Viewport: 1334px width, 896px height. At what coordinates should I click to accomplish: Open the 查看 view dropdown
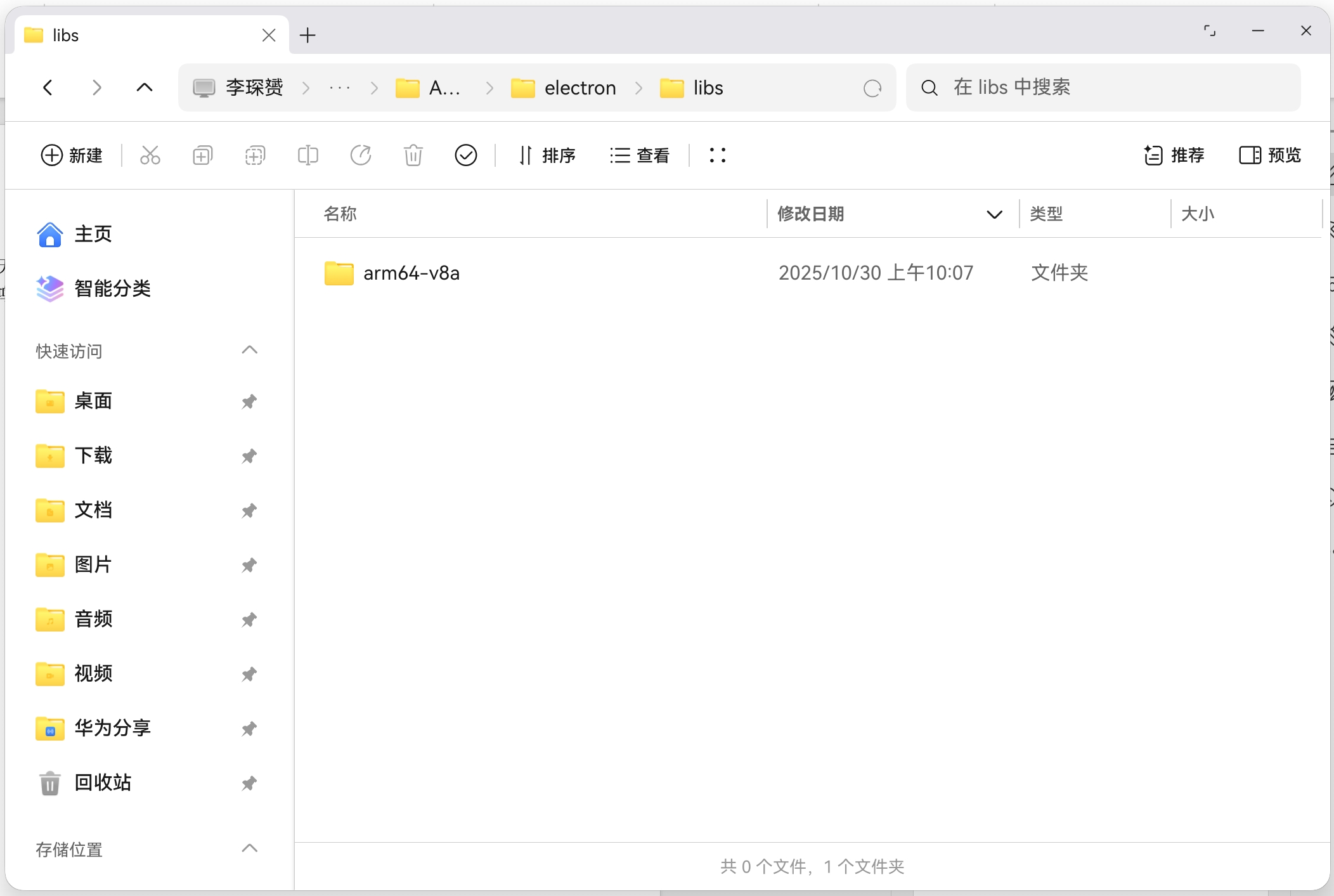click(640, 155)
